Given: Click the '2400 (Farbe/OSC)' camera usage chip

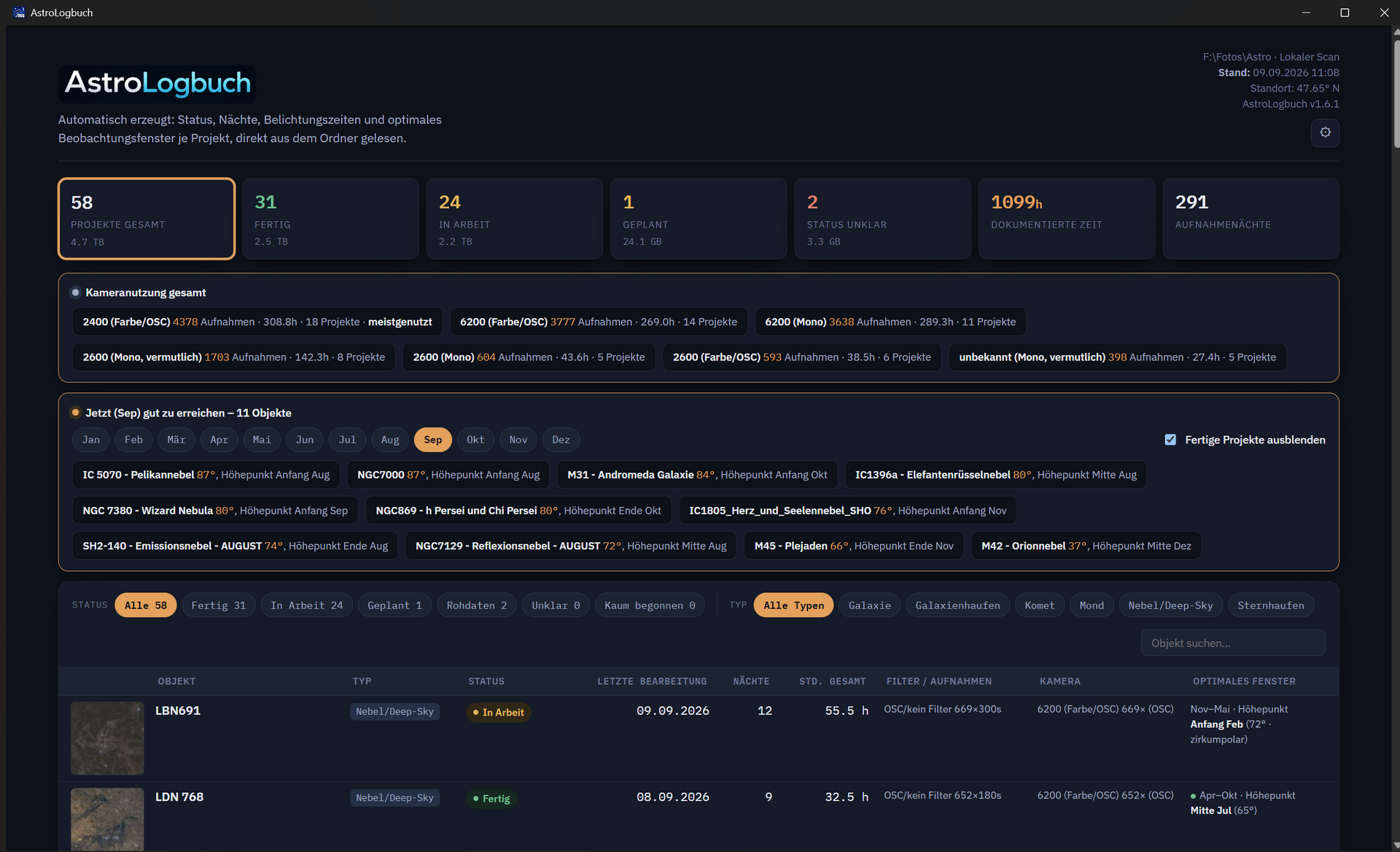Looking at the screenshot, I should point(257,322).
